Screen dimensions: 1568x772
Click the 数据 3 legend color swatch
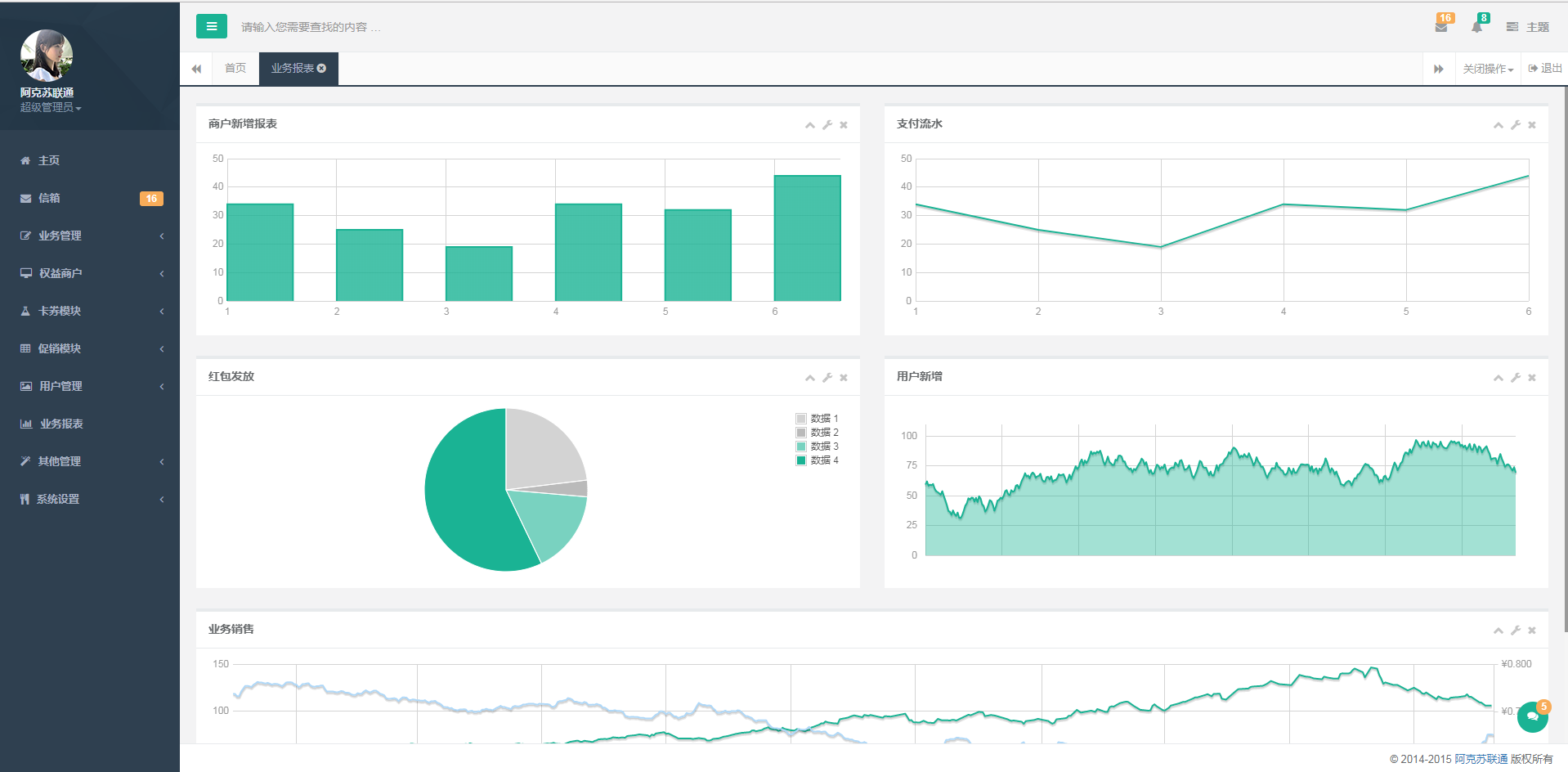[801, 447]
